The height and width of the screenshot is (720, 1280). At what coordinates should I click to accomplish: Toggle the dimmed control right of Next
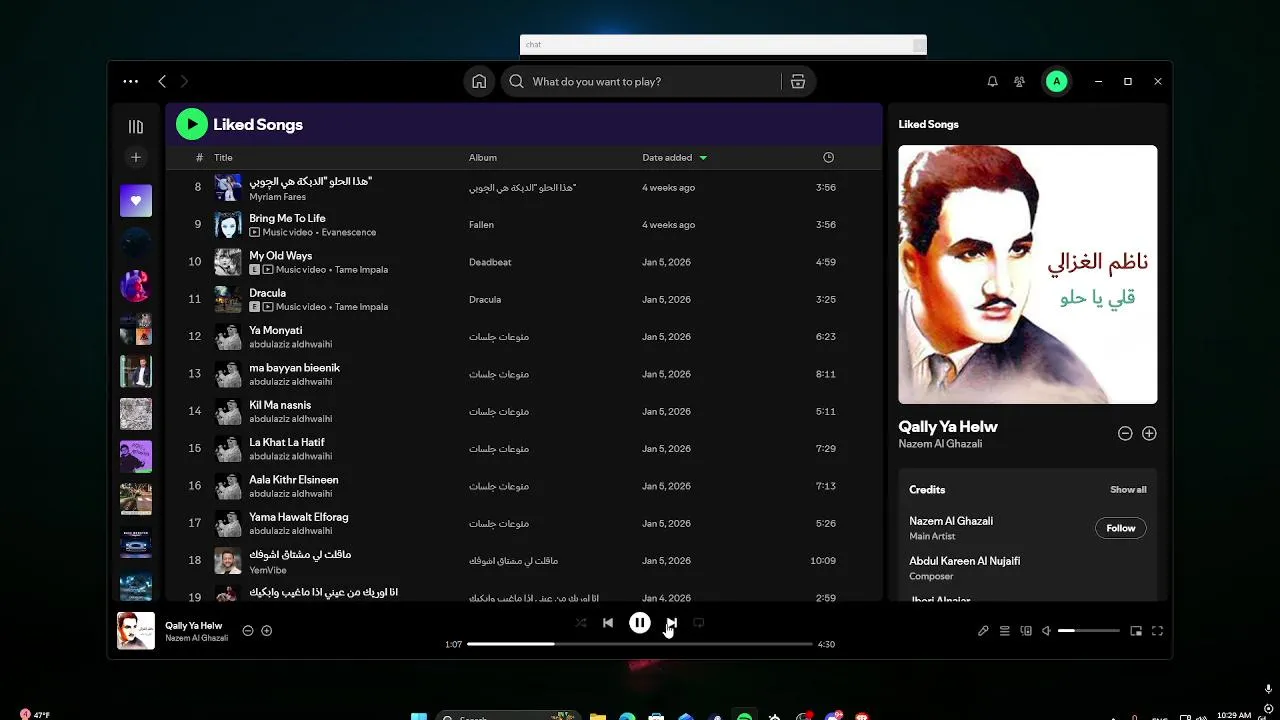[699, 623]
